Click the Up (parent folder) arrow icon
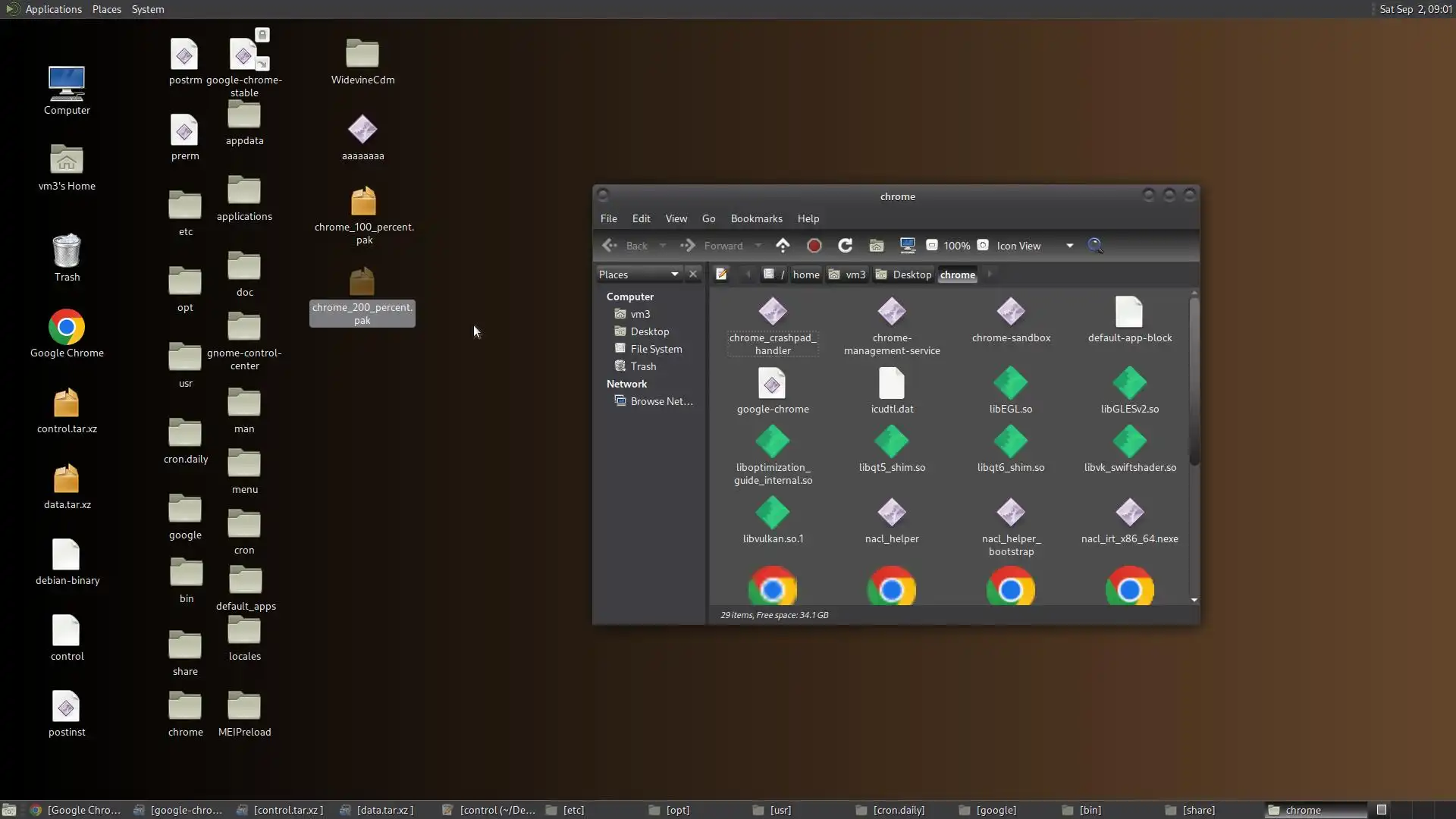Viewport: 1456px width, 819px height. 783,245
